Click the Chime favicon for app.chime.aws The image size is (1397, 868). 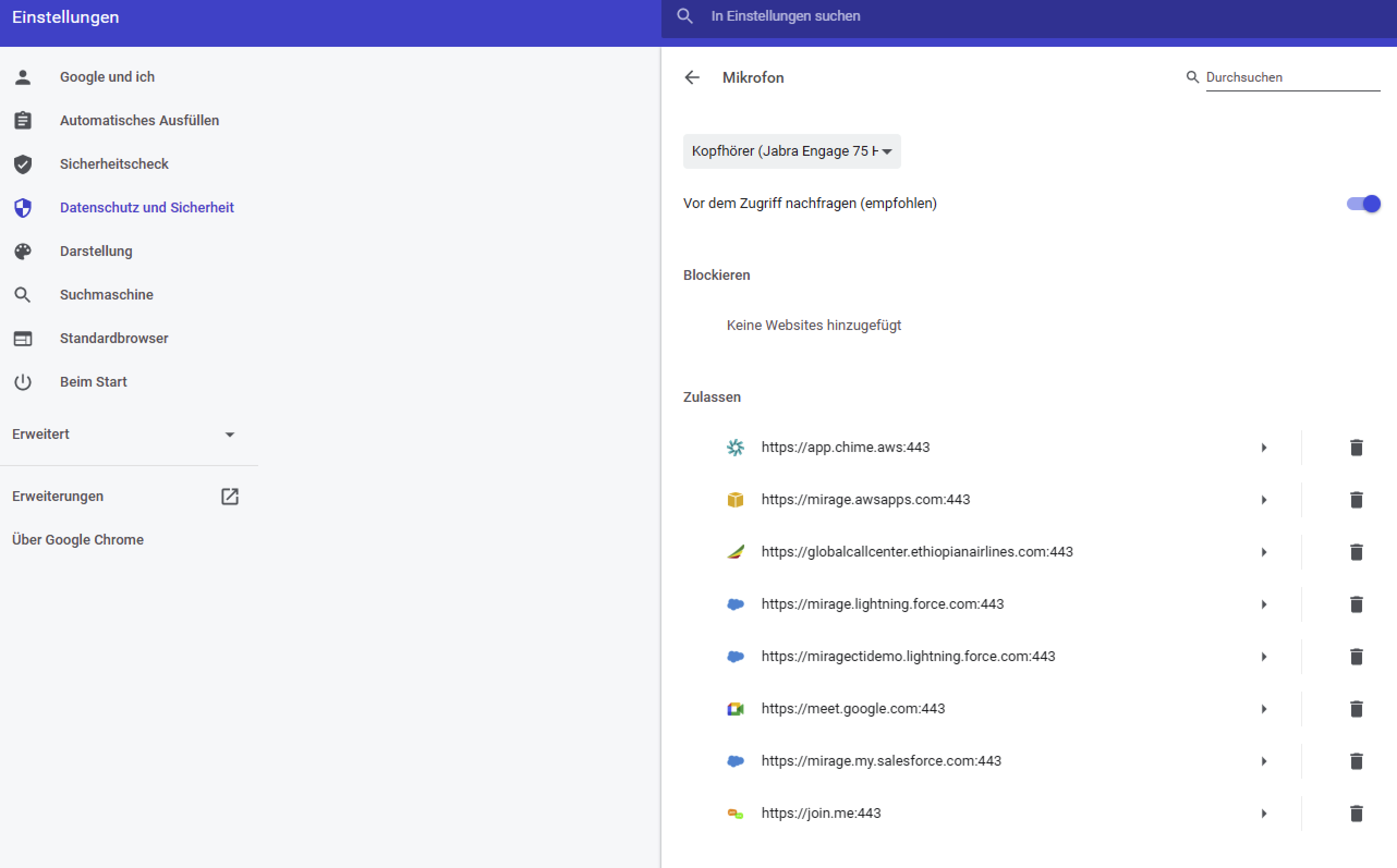(735, 447)
